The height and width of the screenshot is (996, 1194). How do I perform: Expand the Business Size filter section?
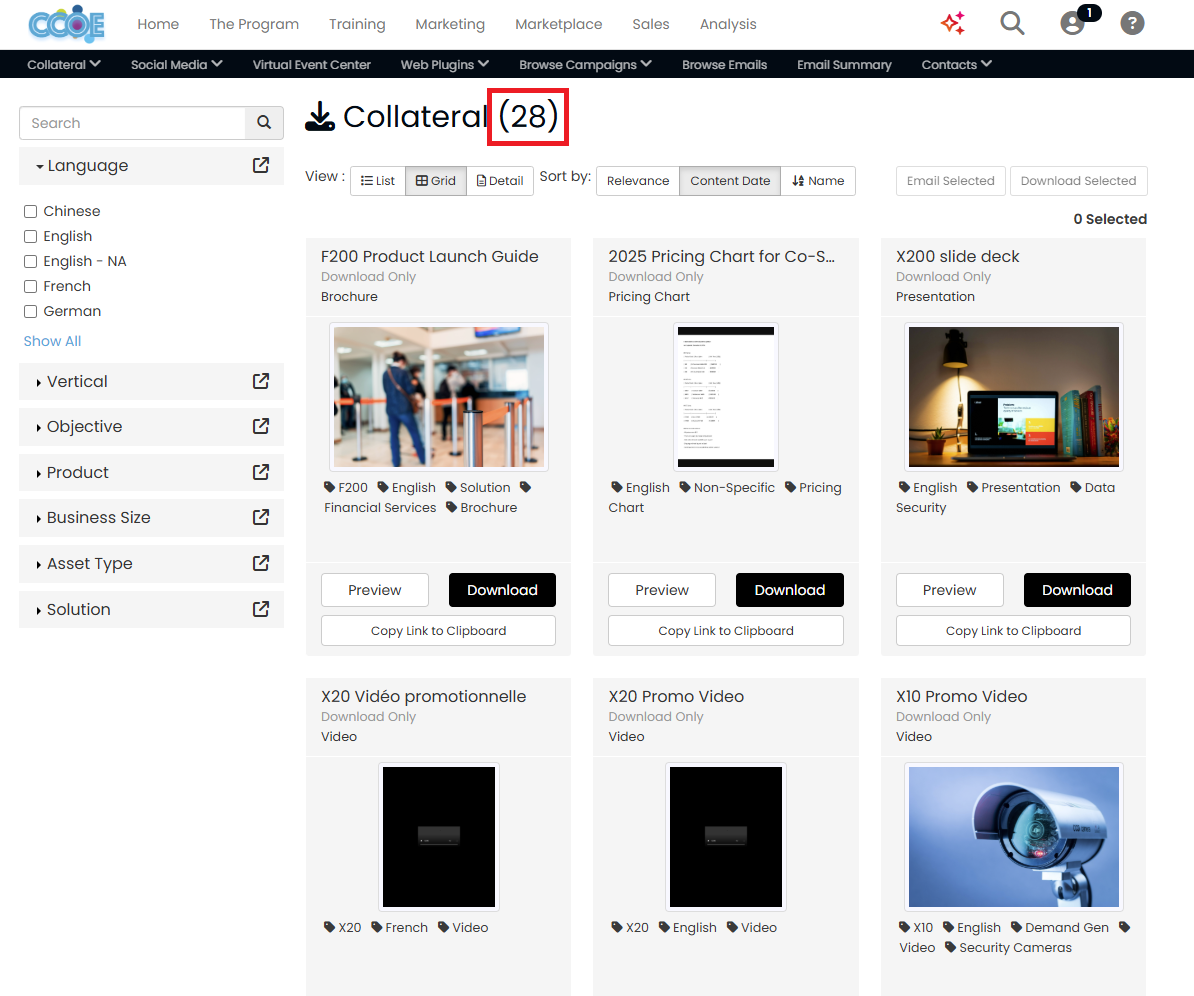click(x=93, y=517)
